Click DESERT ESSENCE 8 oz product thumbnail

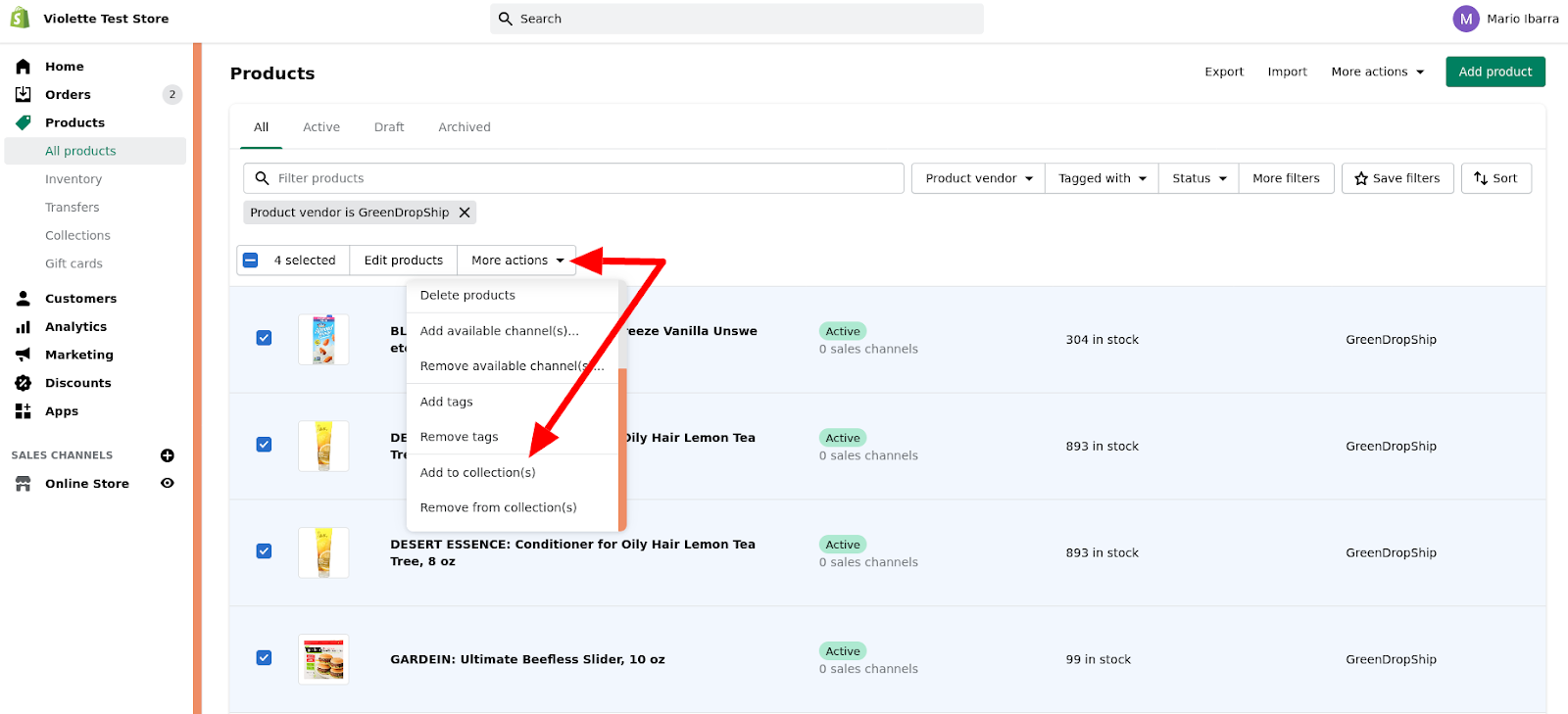click(x=323, y=552)
